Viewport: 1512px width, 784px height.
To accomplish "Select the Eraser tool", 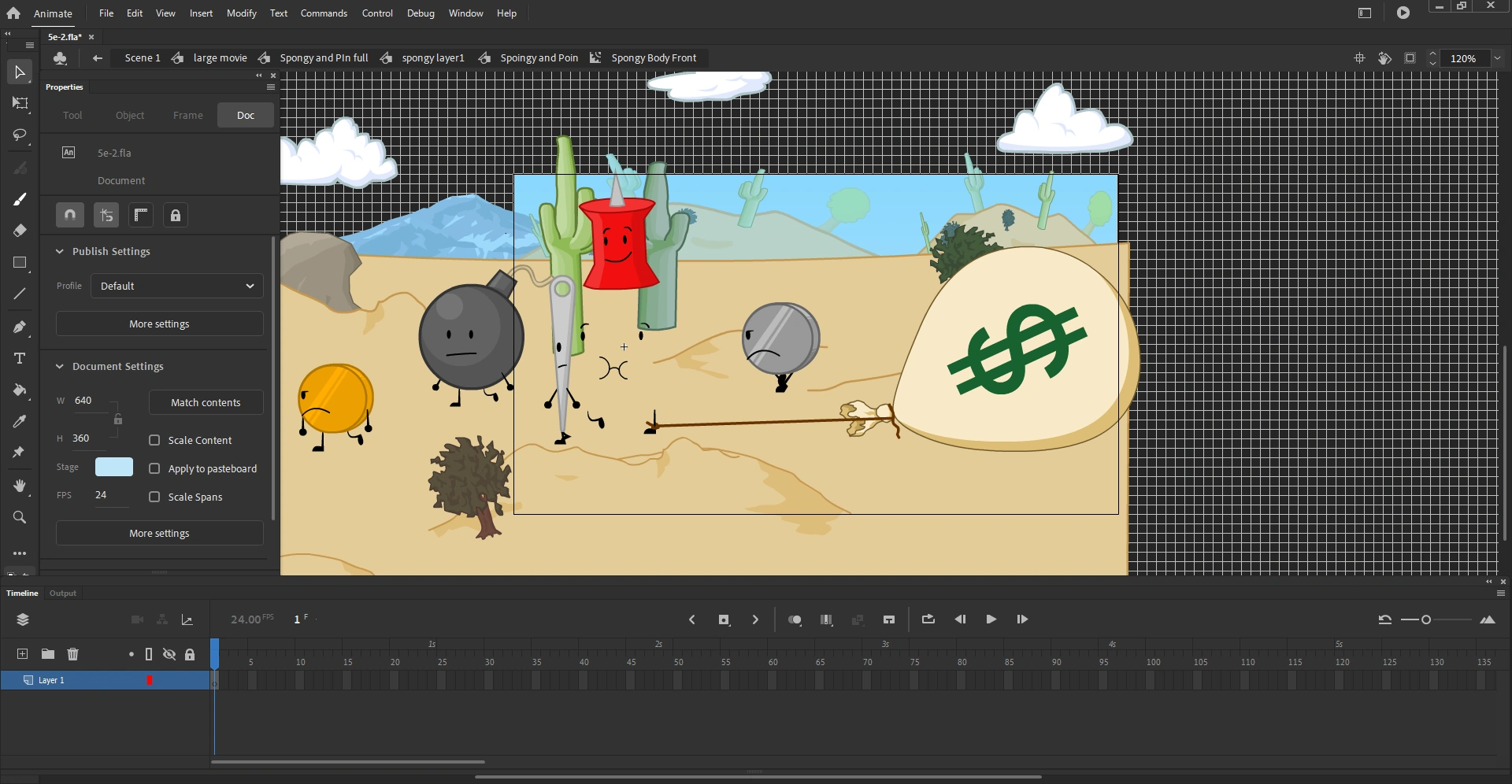I will coord(20,230).
